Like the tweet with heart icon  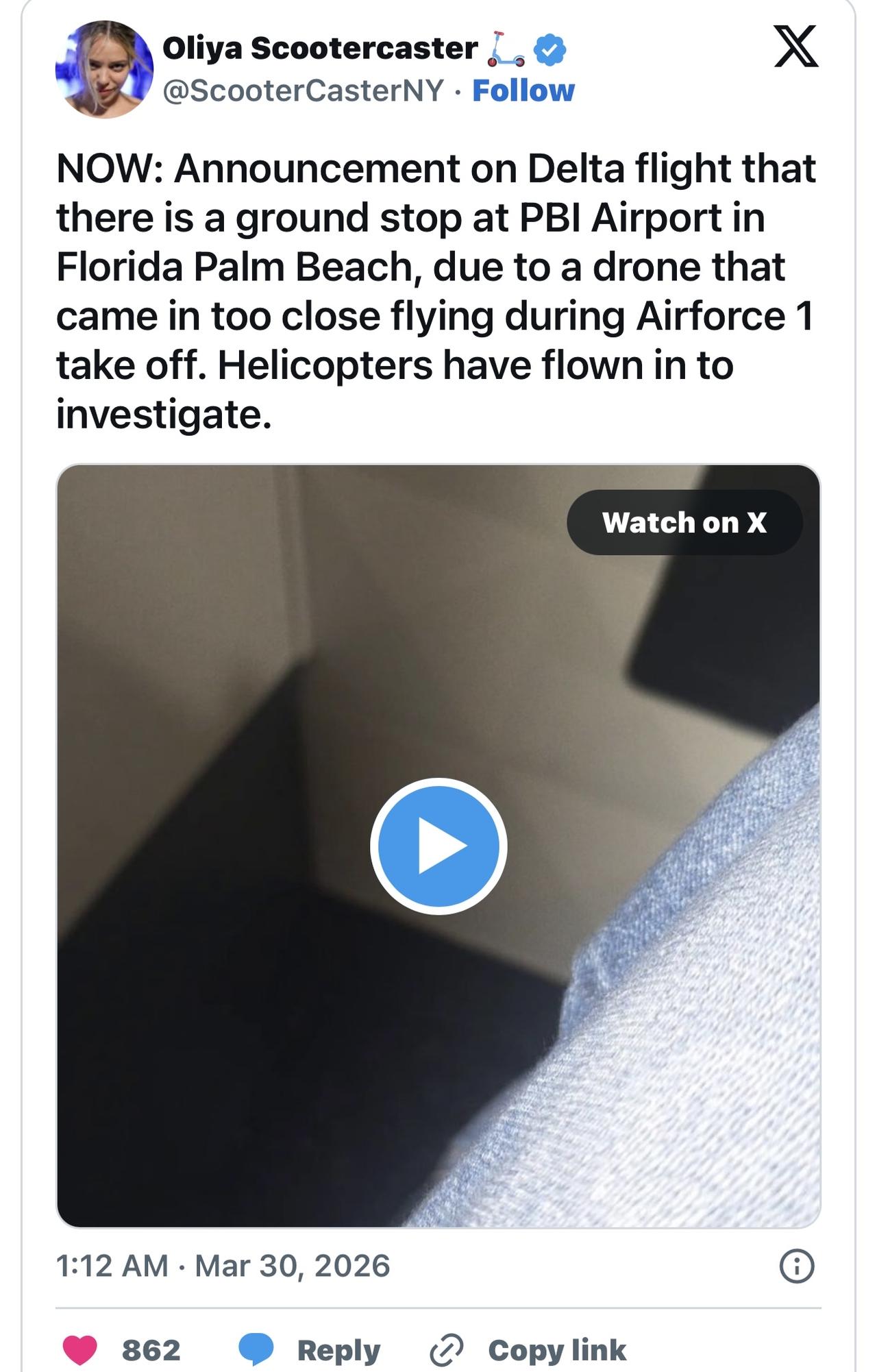(x=79, y=1350)
